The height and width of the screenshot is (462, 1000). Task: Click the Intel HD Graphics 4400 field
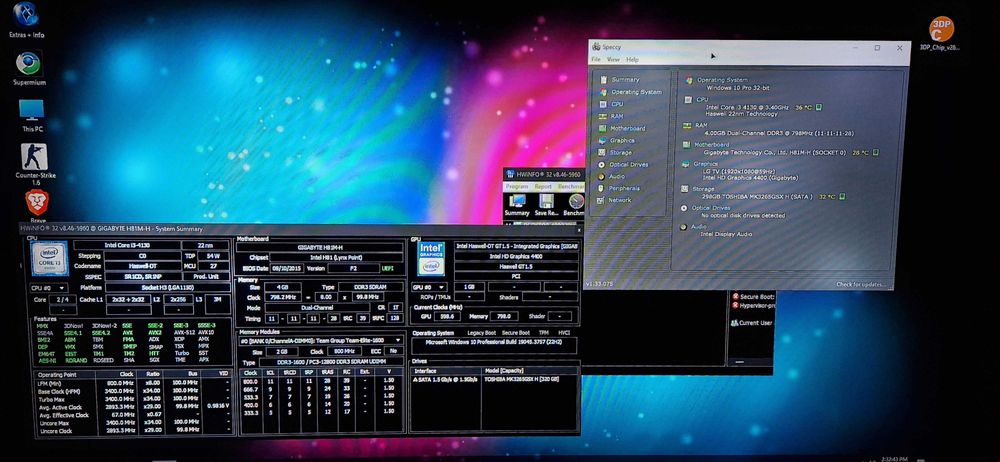517,256
